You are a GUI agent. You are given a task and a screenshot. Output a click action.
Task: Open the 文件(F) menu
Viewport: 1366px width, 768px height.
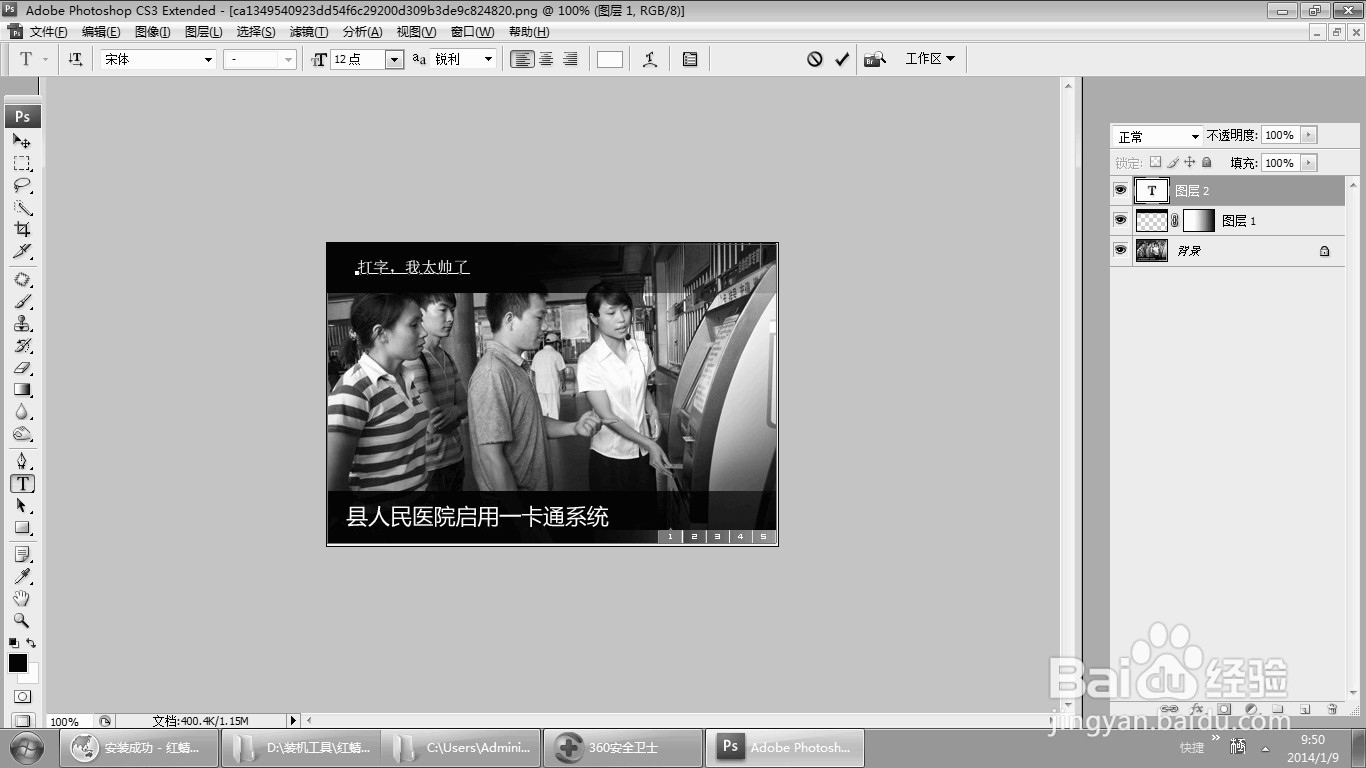tap(48, 32)
